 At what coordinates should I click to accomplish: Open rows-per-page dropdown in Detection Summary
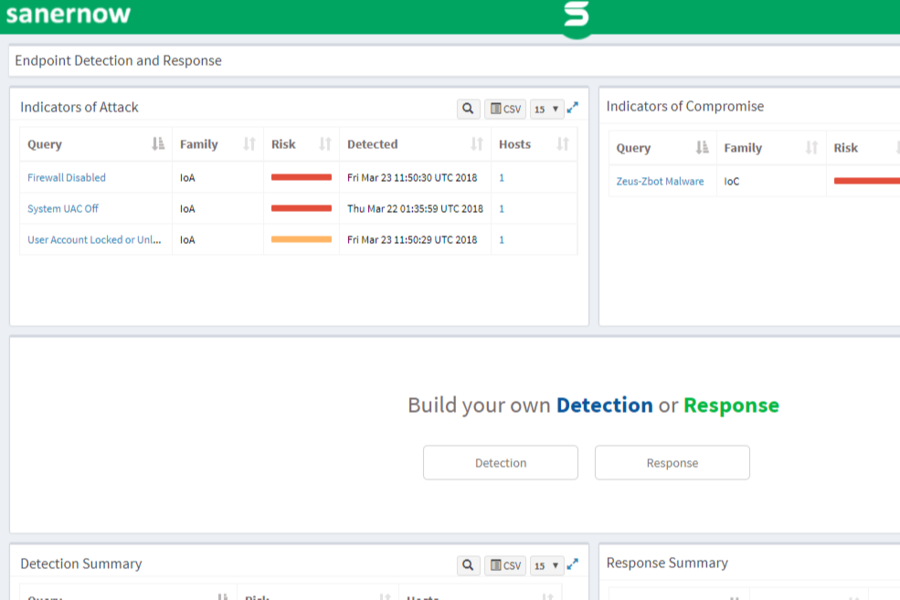coord(546,565)
